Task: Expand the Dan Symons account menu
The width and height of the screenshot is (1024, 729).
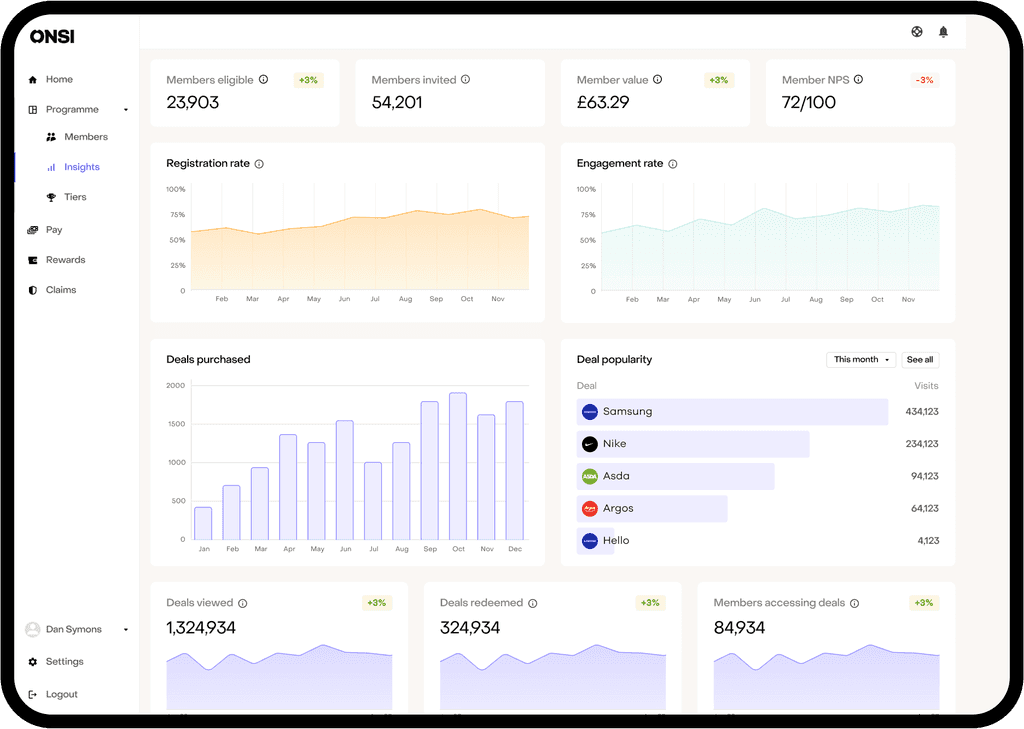Action: (125, 629)
